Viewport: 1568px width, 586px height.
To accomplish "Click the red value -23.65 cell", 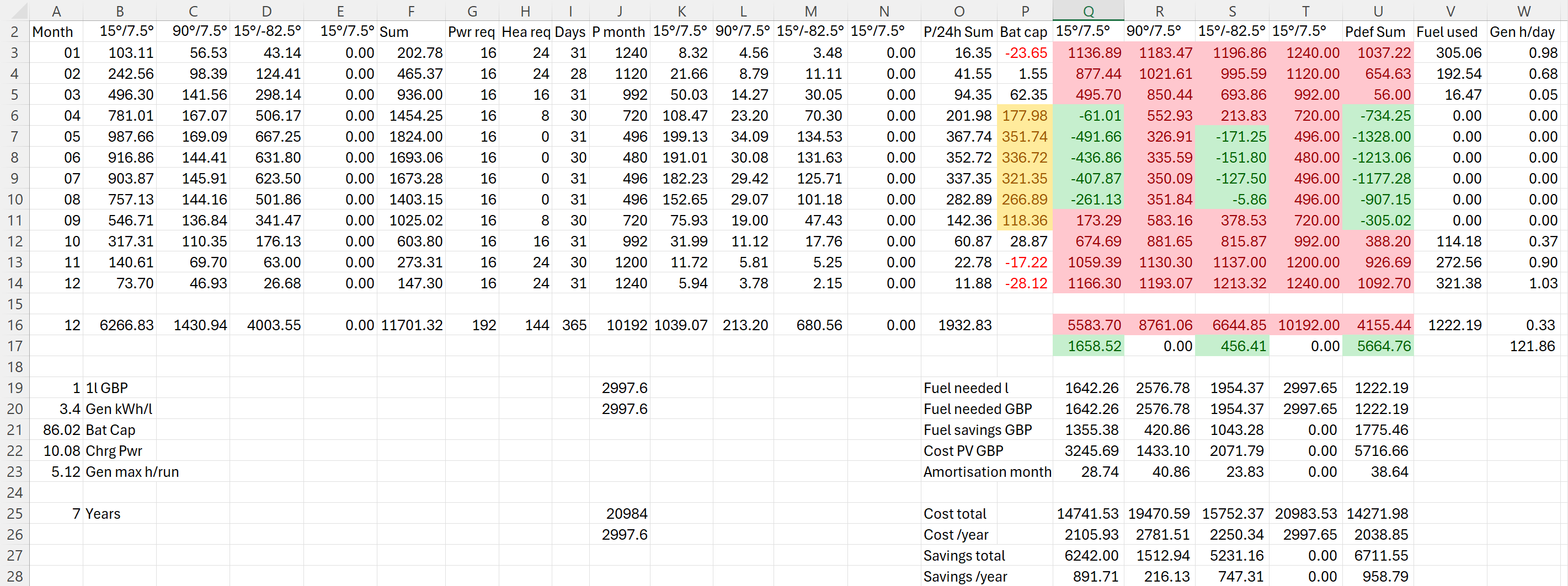I will click(x=1025, y=53).
